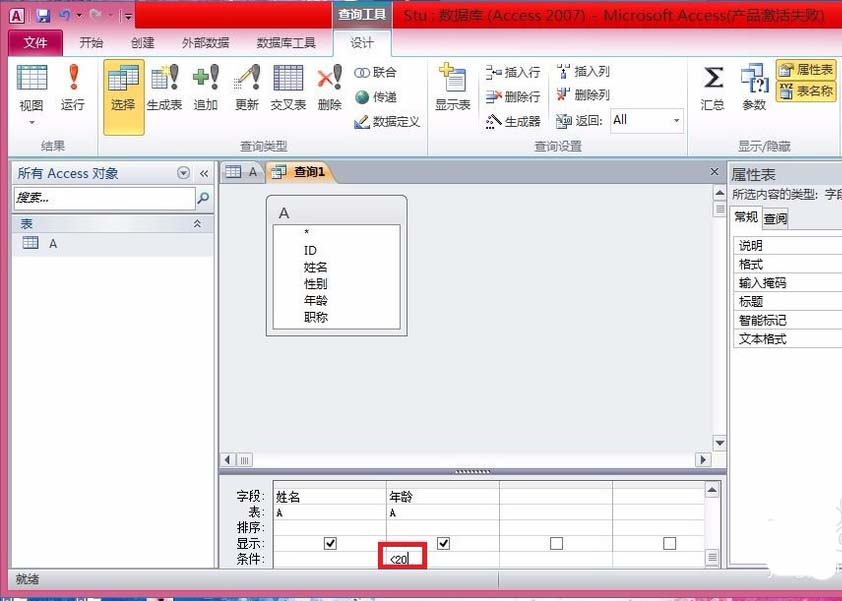This screenshot has width=842, height=601.
Task: Click the horizontal scrollbar left arrow
Action: 228,460
